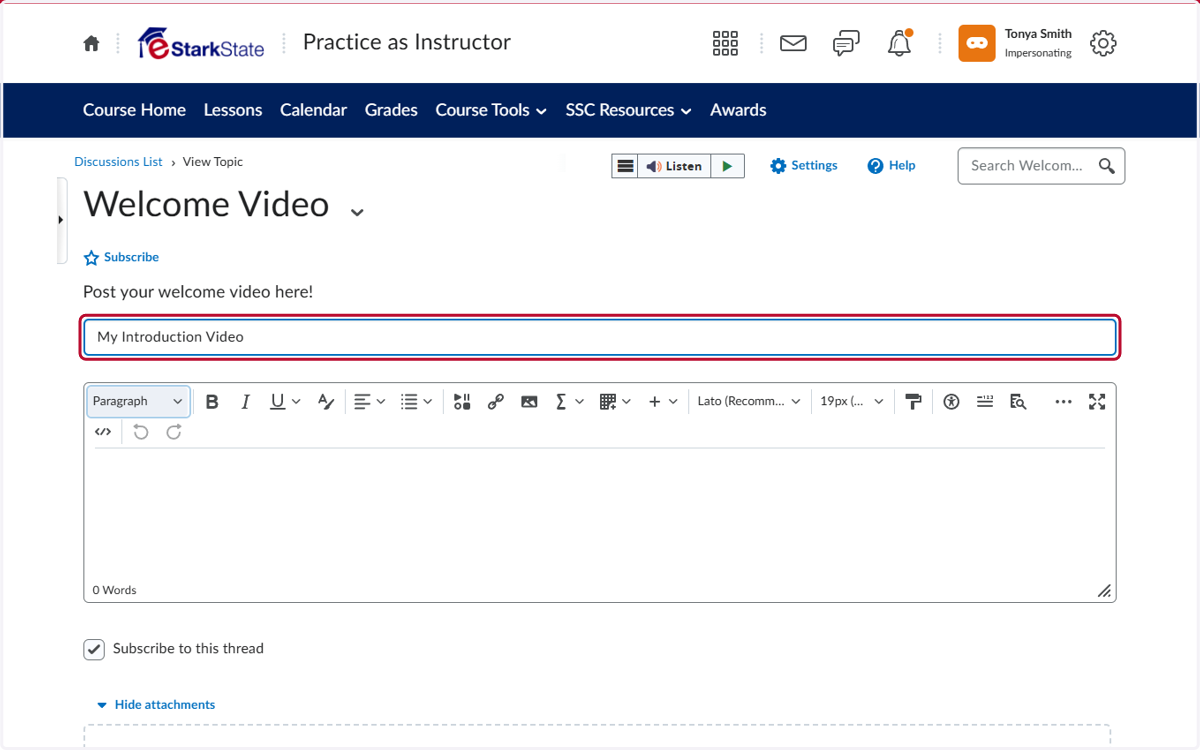Open the word count icon

coord(985,401)
